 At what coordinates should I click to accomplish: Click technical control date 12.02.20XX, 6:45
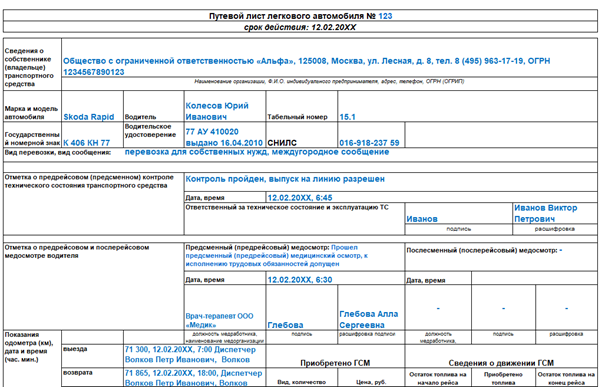click(x=300, y=198)
